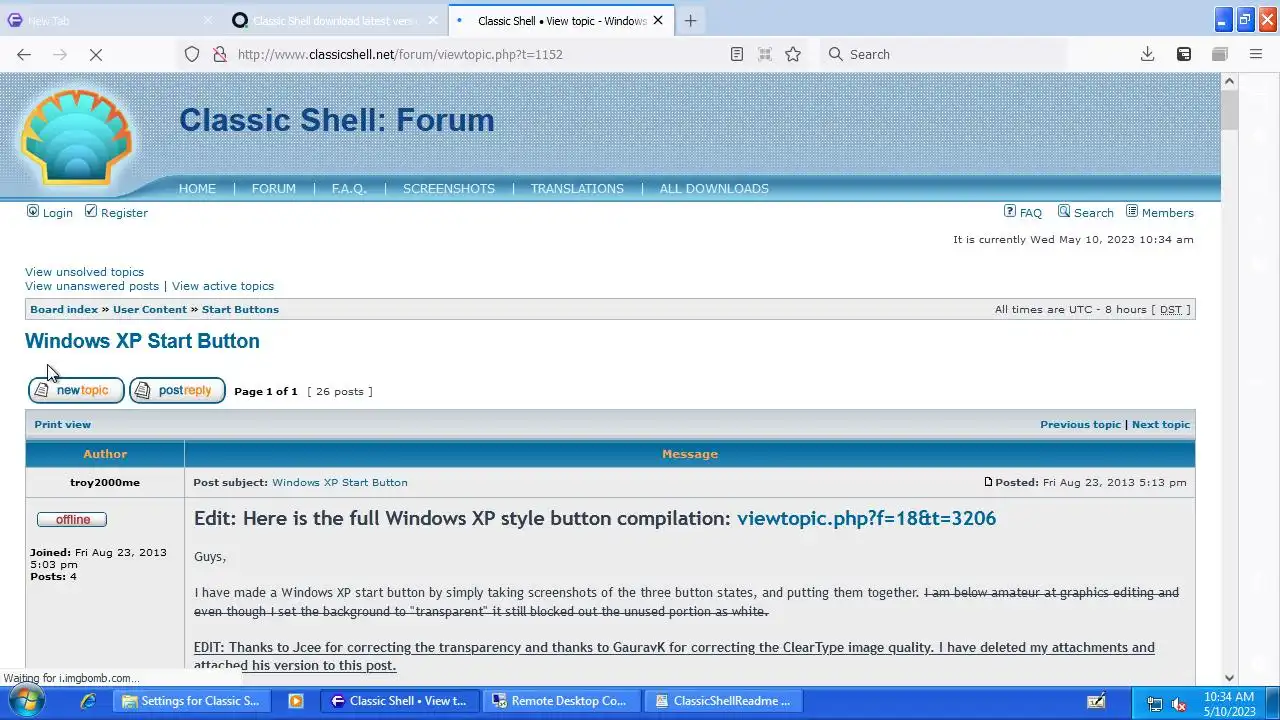Viewport: 1280px width, 720px height.
Task: Launch Internet Explorer from the taskbar
Action: click(x=88, y=701)
